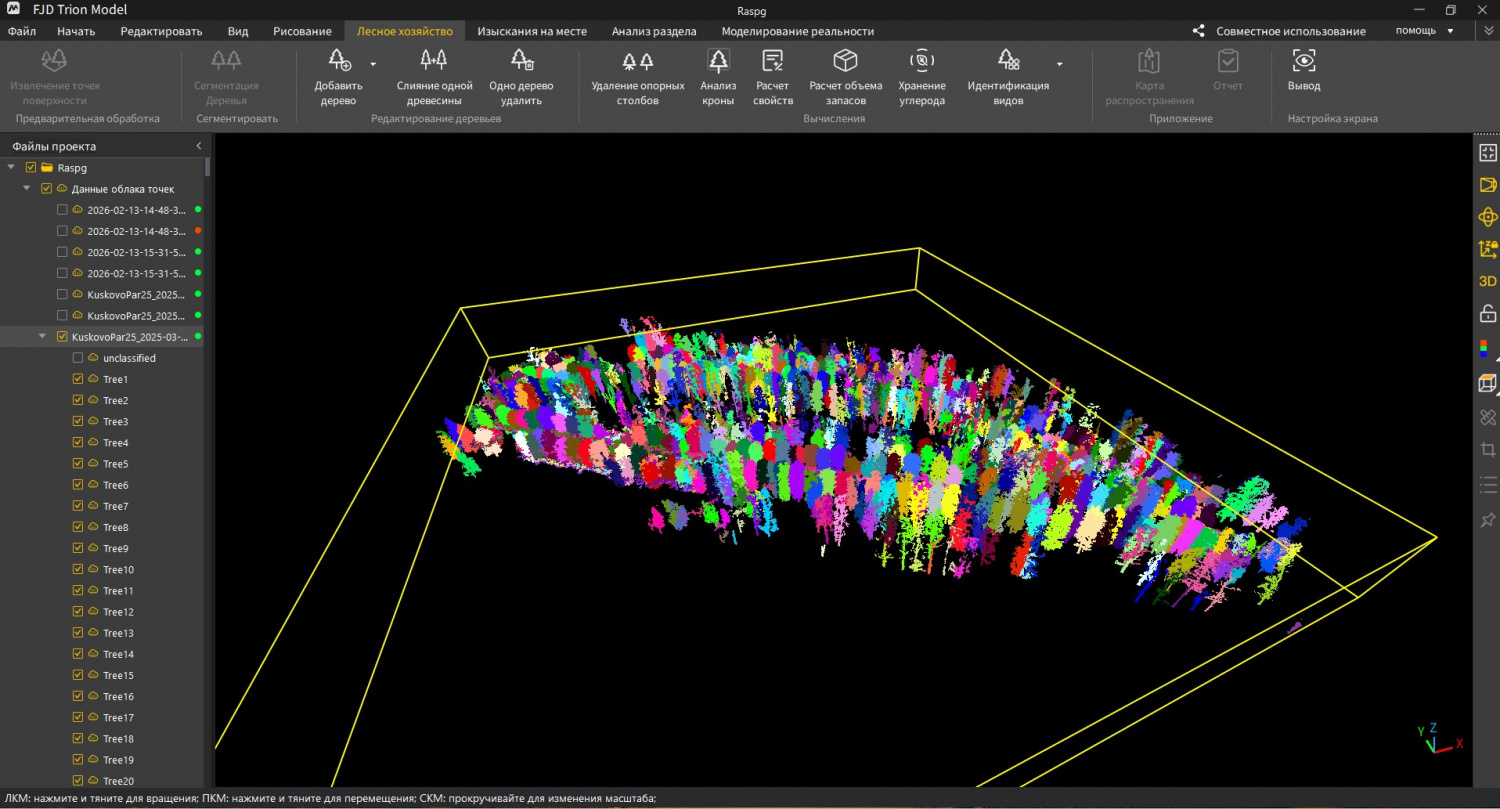1500x809 pixels.
Task: Click Совместное использование share button
Action: click(x=1279, y=31)
